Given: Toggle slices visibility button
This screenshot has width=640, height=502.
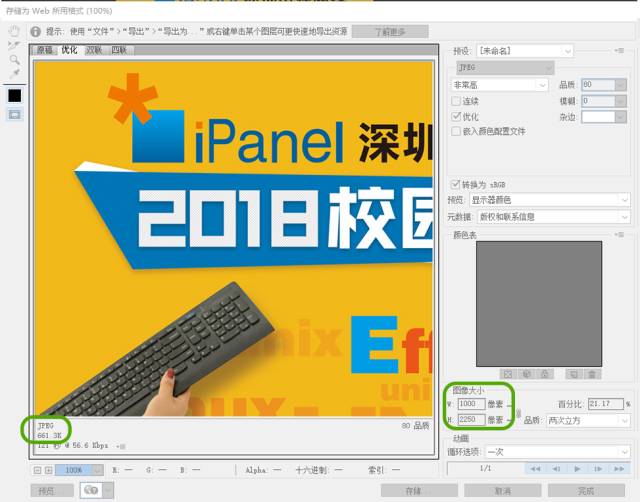Looking at the screenshot, I should click(x=15, y=115).
